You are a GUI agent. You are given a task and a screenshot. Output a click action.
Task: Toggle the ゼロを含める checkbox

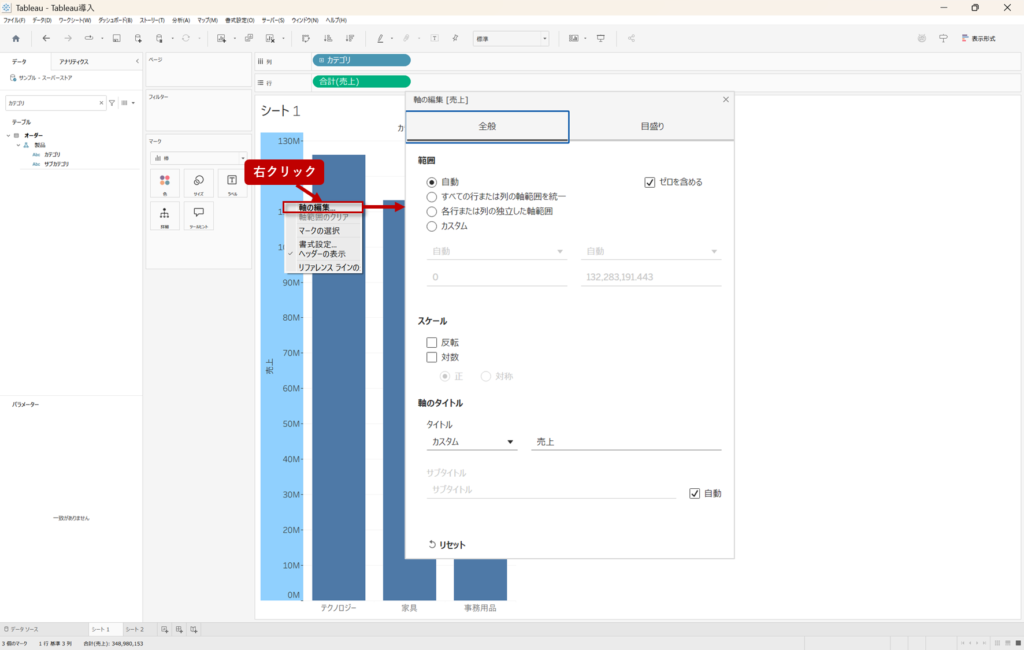click(x=650, y=182)
